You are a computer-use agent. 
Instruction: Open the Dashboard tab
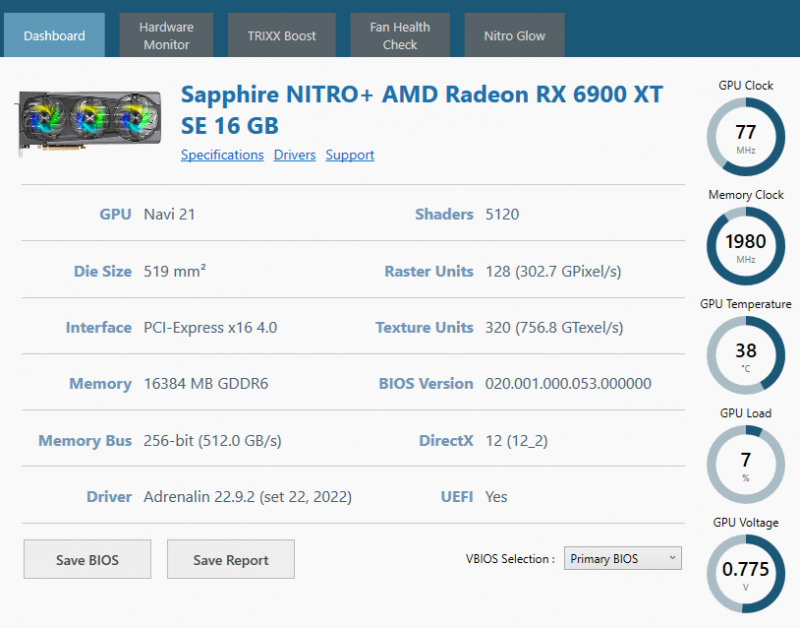pos(54,35)
